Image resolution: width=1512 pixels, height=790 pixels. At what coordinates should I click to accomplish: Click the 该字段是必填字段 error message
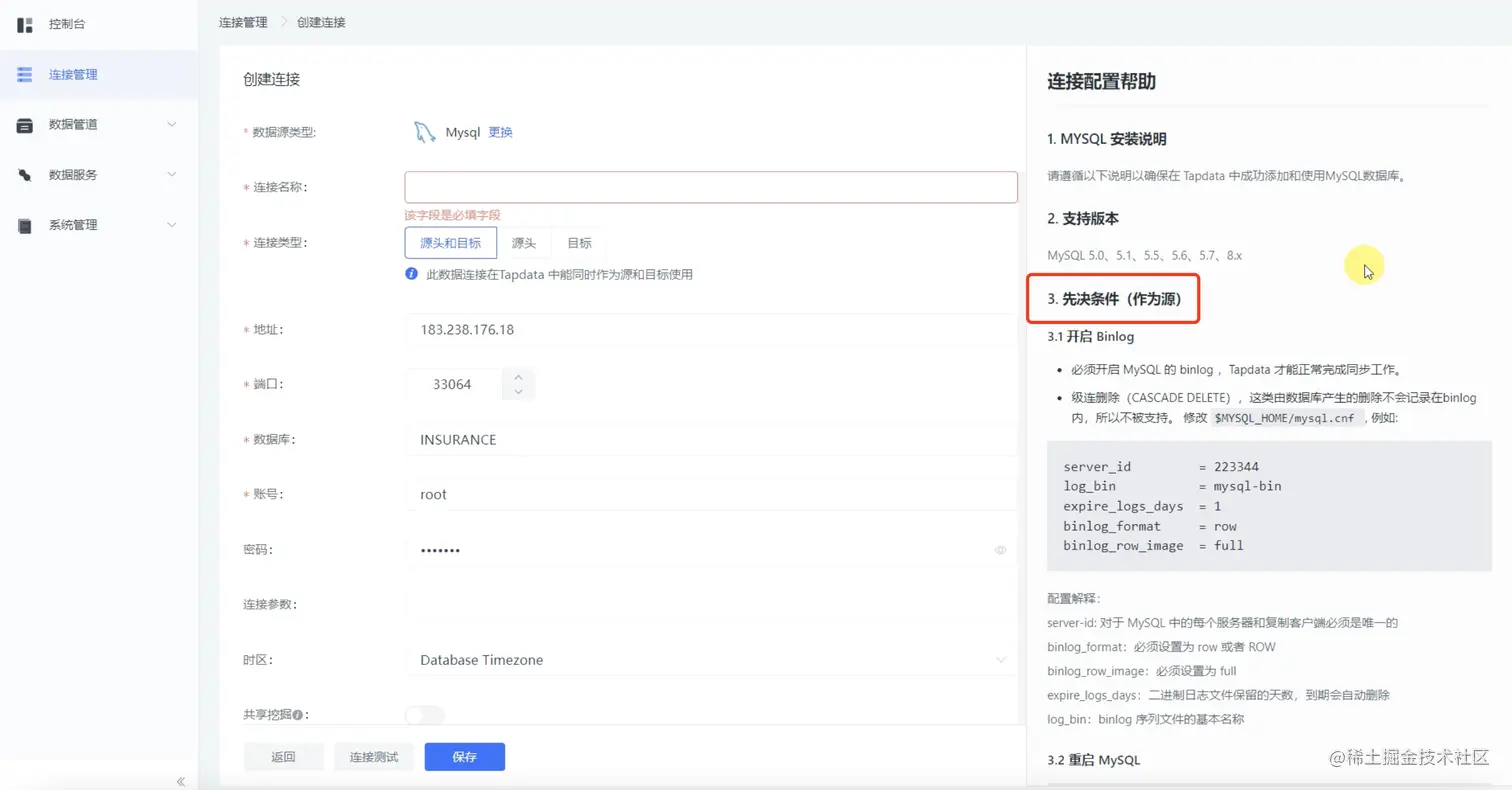pyautogui.click(x=452, y=215)
